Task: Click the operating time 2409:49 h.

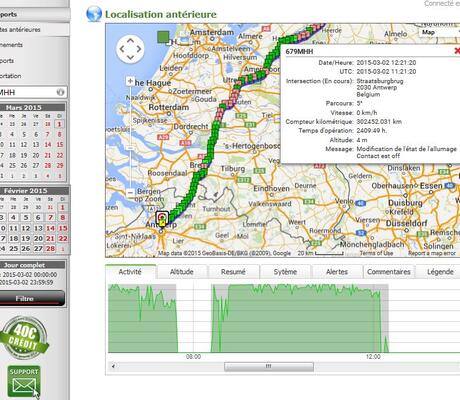Action: (x=372, y=130)
